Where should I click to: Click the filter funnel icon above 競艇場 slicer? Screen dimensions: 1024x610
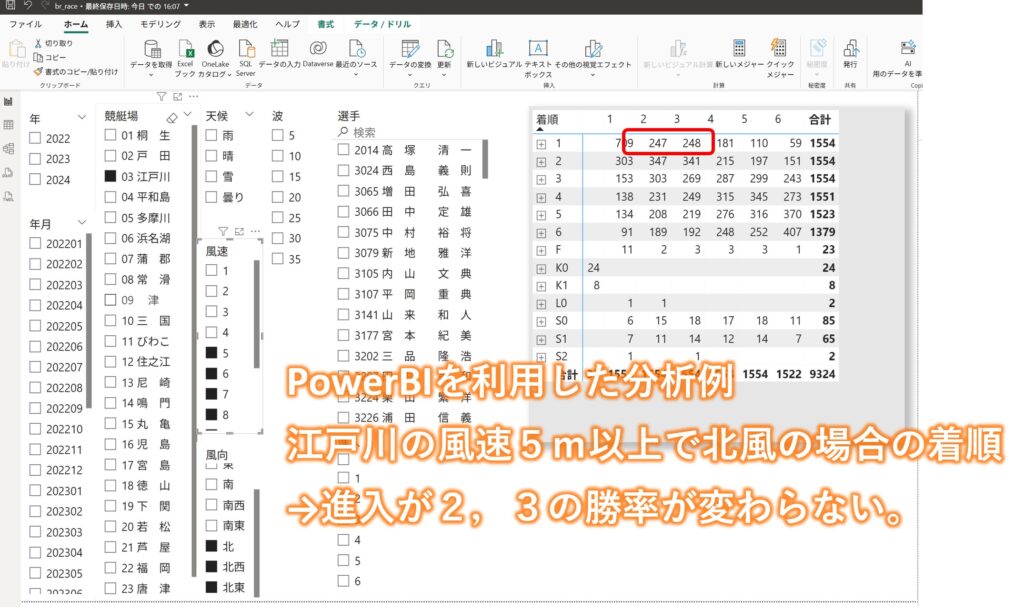[x=161, y=97]
